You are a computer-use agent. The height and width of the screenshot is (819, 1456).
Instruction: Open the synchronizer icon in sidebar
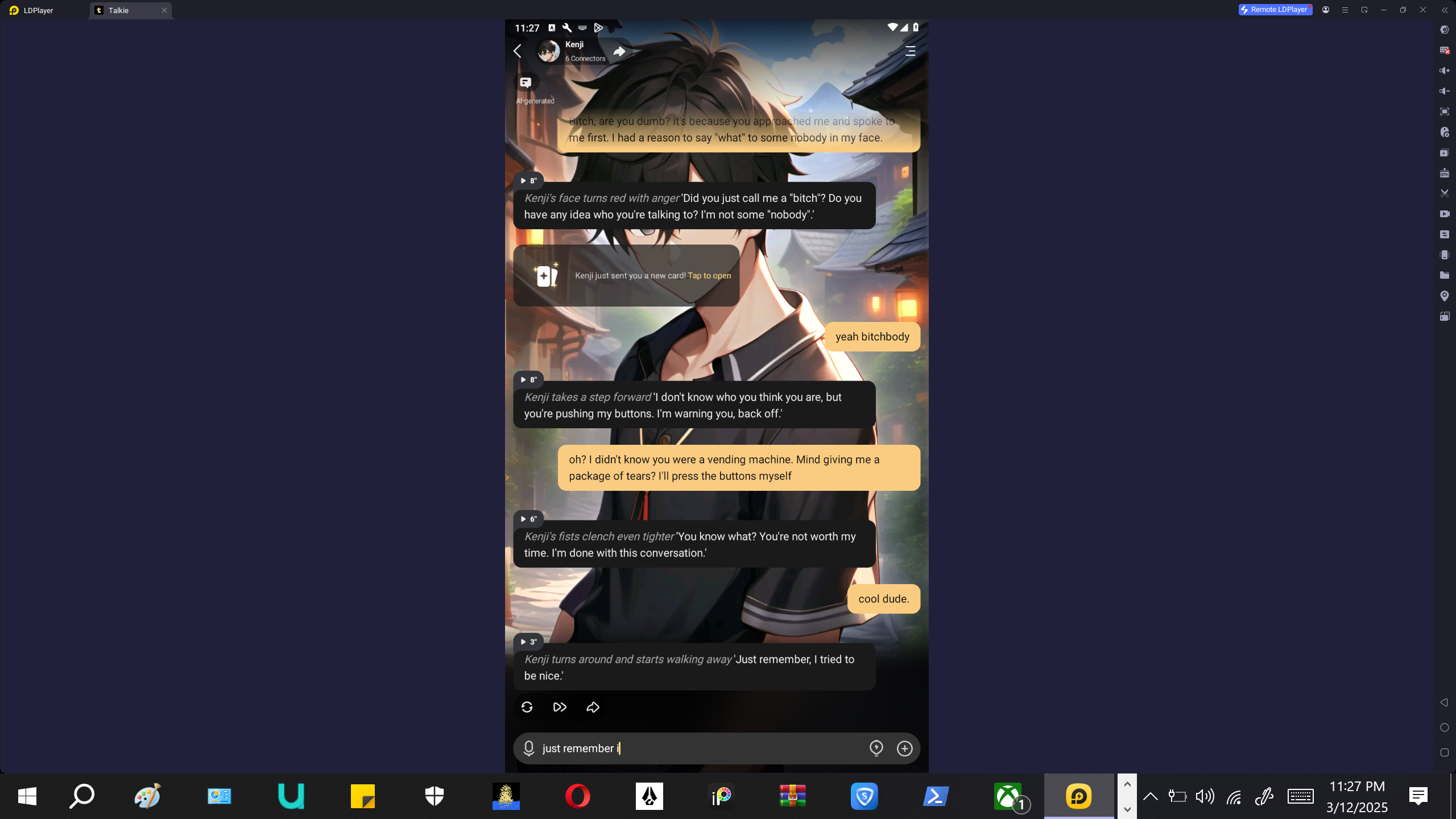click(x=1445, y=234)
